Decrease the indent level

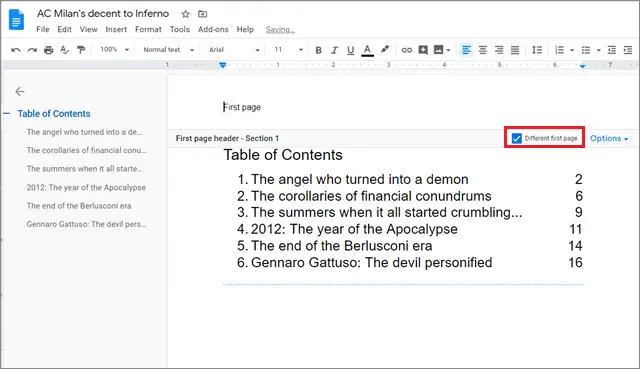pos(611,50)
